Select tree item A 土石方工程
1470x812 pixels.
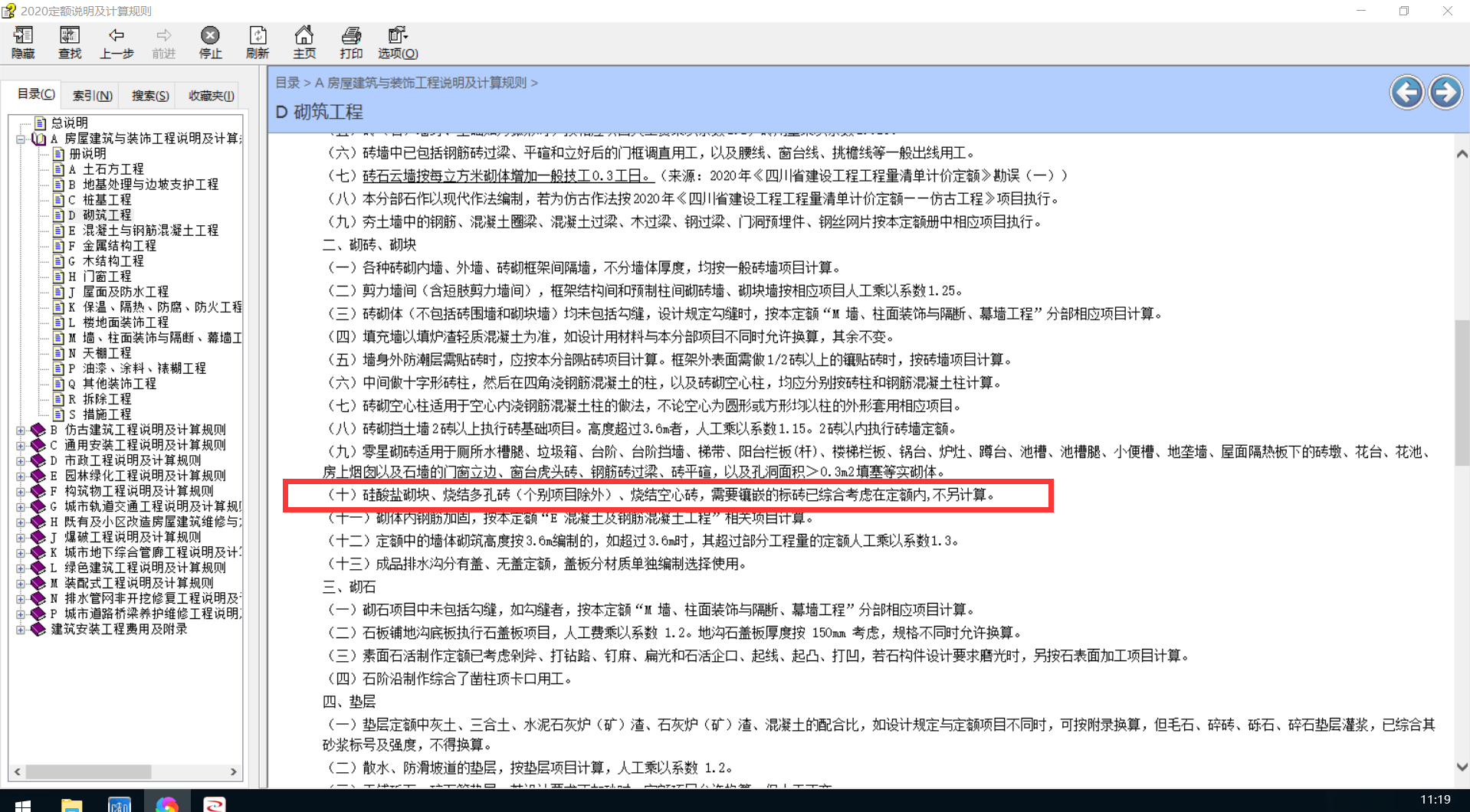click(x=106, y=169)
